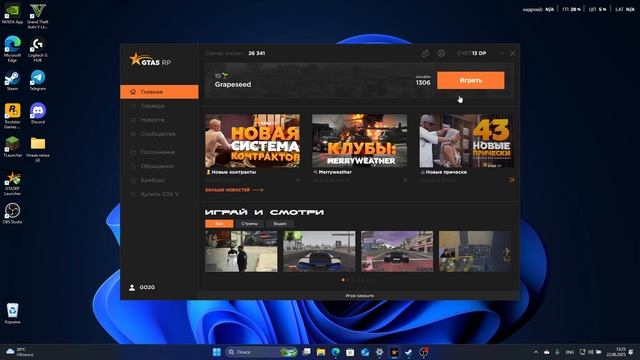
Task: Click the Merryweather news title
Action: coord(335,172)
